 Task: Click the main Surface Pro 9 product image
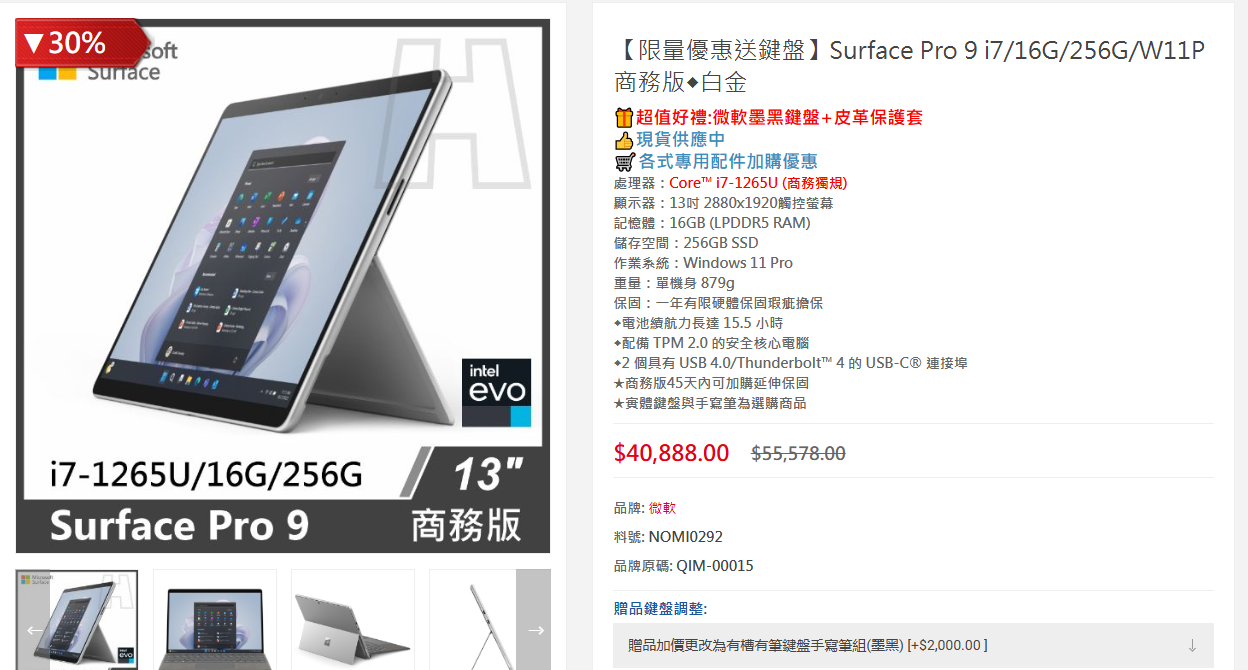point(283,286)
